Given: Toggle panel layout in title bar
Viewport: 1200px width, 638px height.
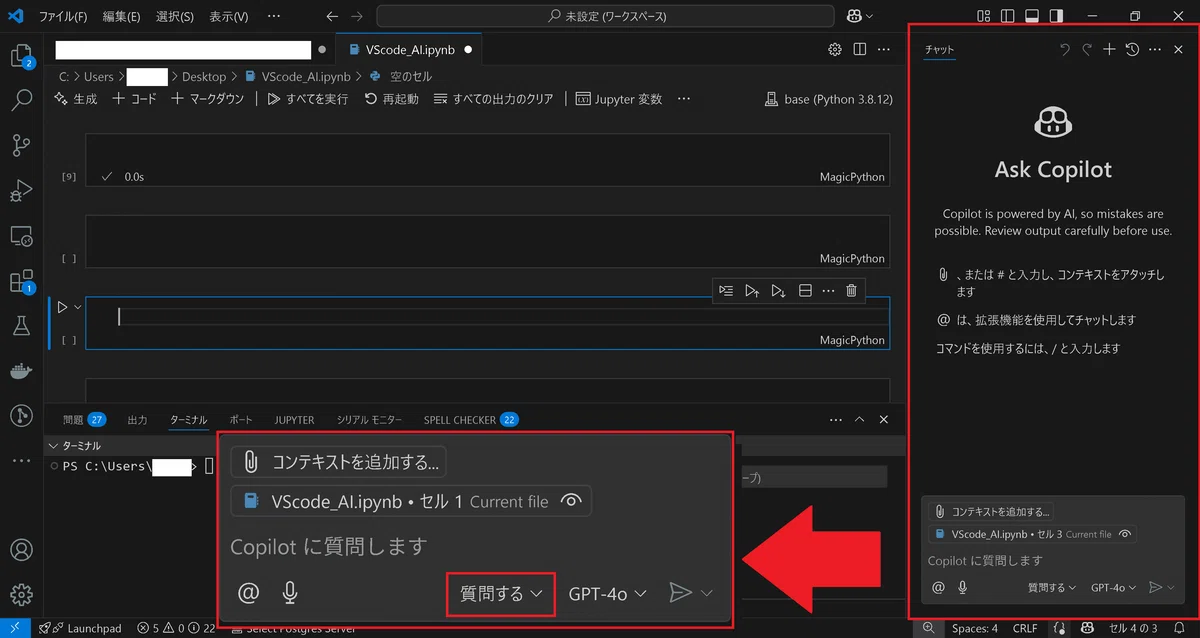Looking at the screenshot, I should [x=1032, y=16].
